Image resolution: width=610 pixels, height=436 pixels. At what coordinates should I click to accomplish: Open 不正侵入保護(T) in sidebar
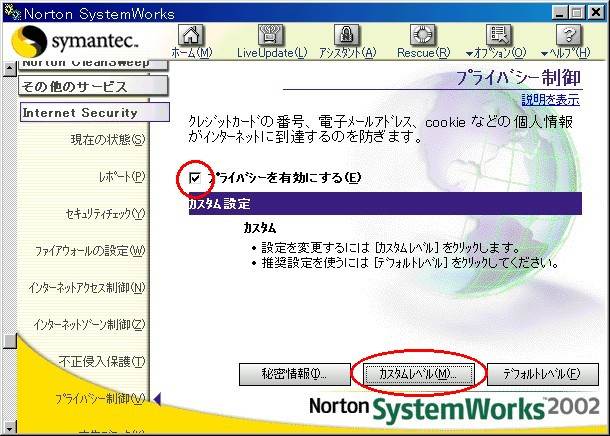pyautogui.click(x=102, y=362)
